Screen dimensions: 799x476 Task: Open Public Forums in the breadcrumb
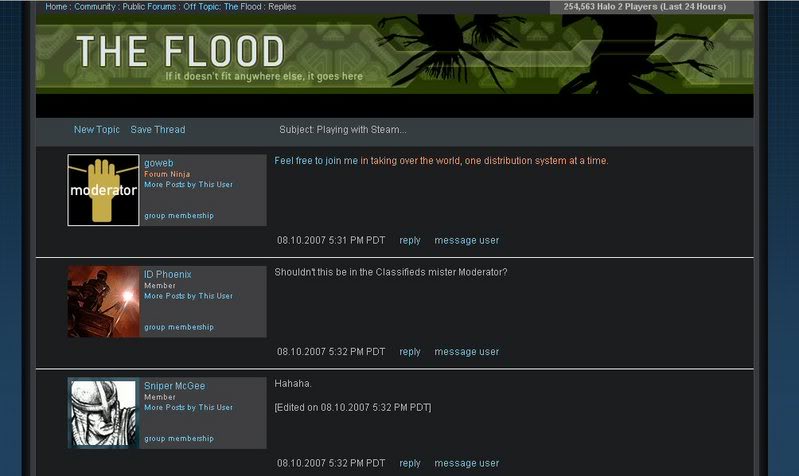coord(149,7)
